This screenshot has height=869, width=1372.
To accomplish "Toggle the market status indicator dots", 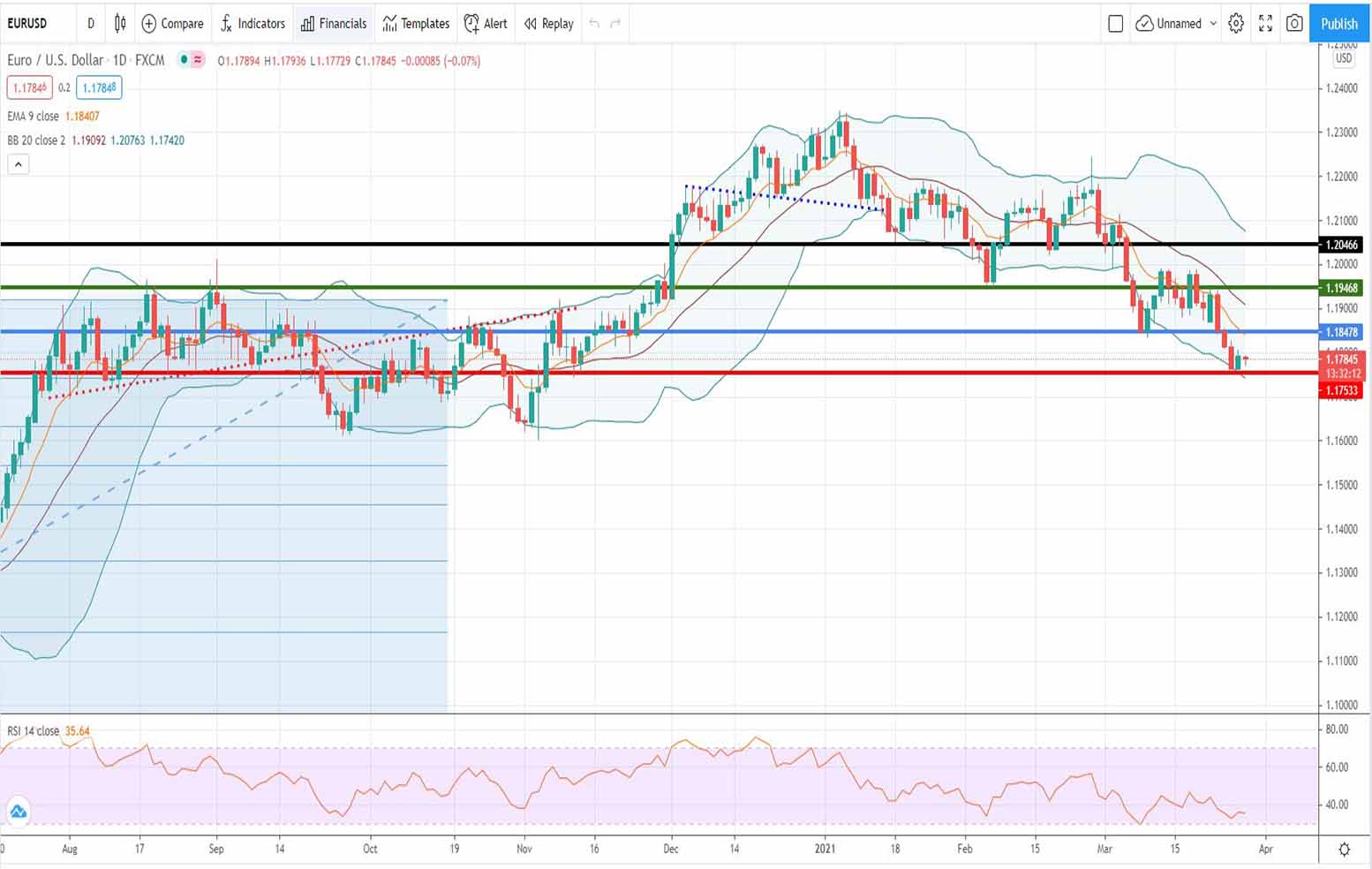I will 191,60.
